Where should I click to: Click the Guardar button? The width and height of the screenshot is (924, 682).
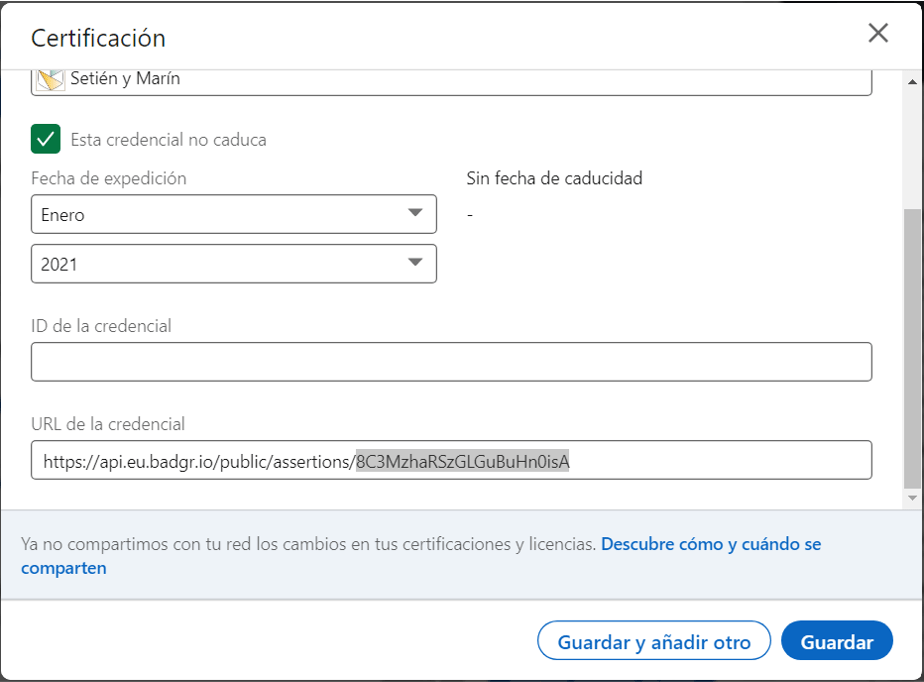point(837,641)
